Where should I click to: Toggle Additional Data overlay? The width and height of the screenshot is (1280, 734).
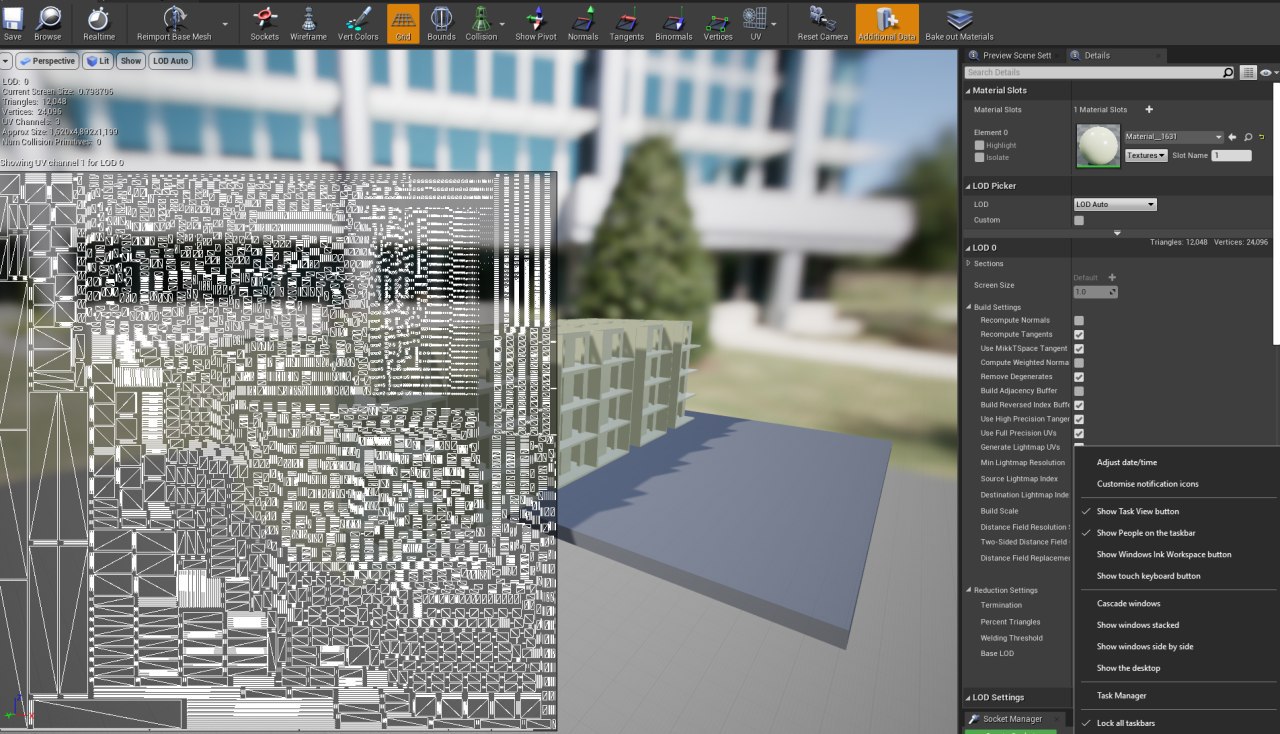[887, 22]
